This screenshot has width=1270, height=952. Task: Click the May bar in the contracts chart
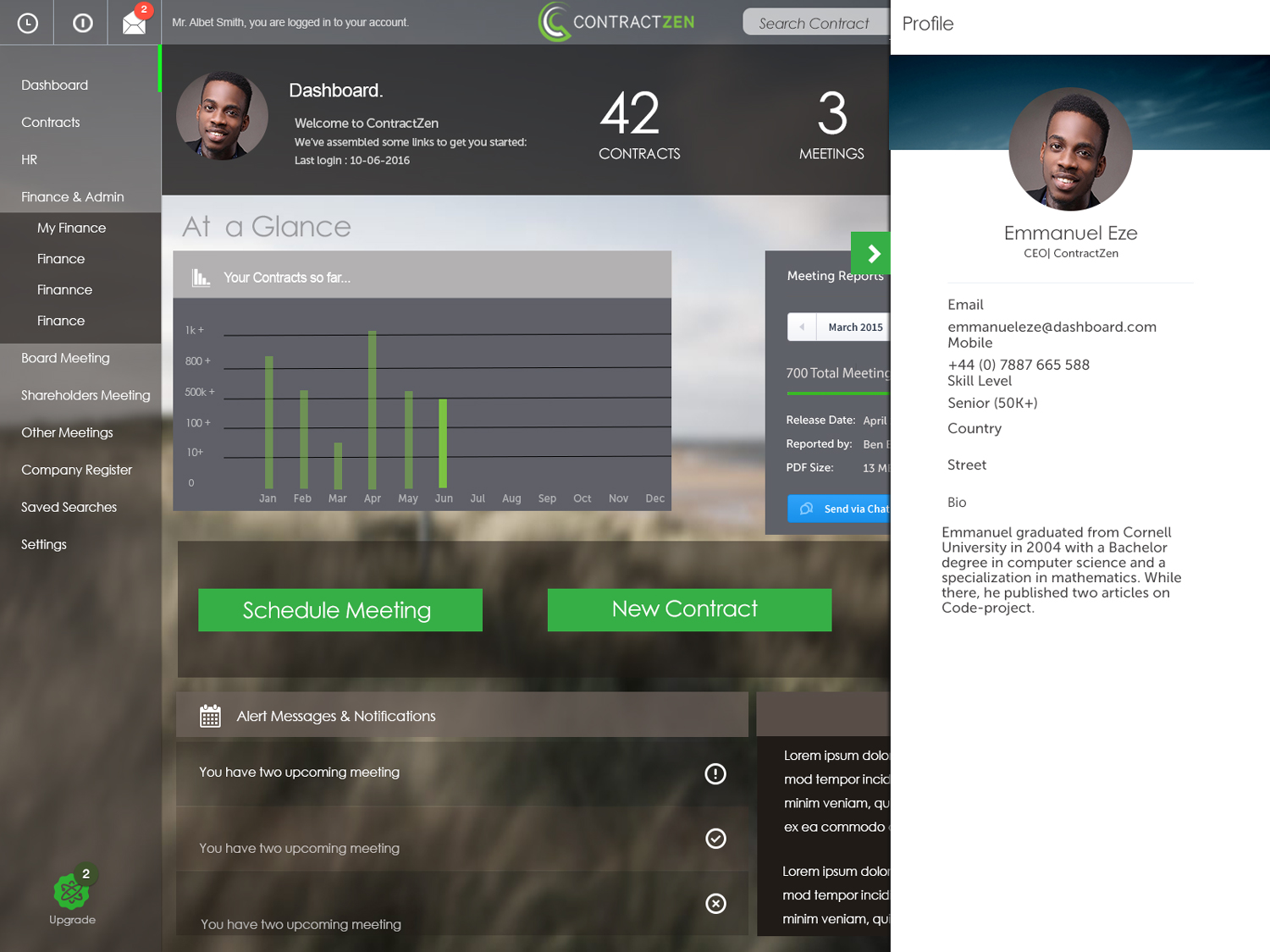[x=409, y=440]
